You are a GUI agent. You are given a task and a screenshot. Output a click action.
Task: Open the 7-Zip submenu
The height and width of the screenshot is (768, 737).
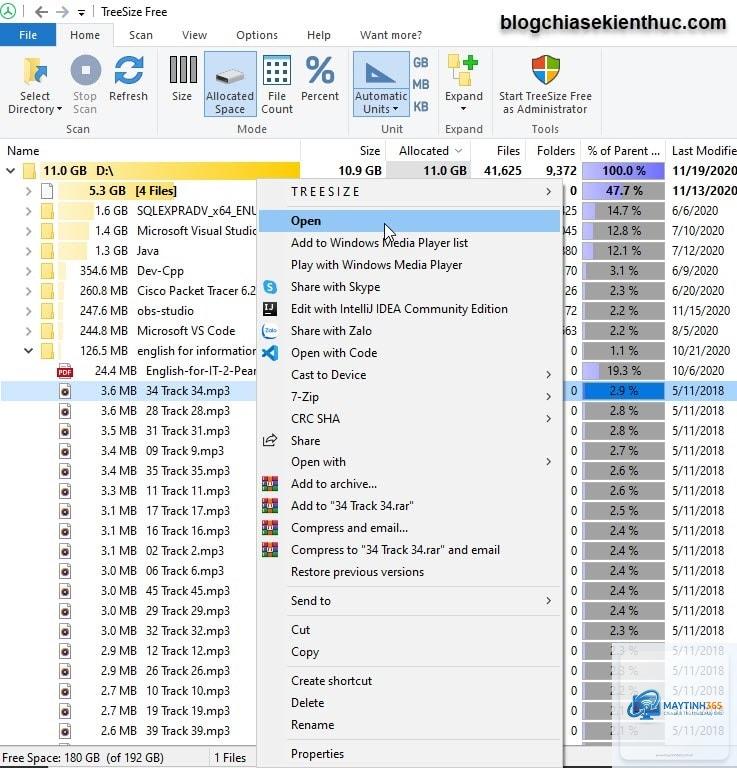click(x=409, y=397)
